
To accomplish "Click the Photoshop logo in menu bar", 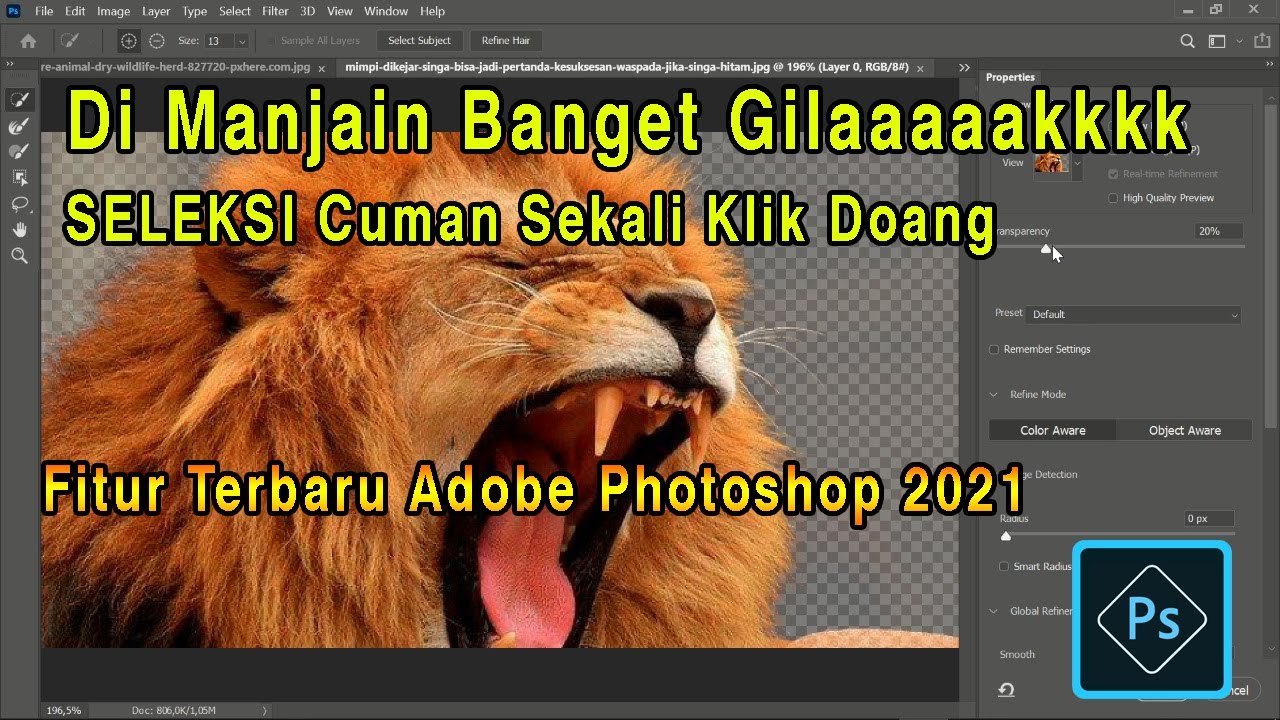I will (14, 11).
